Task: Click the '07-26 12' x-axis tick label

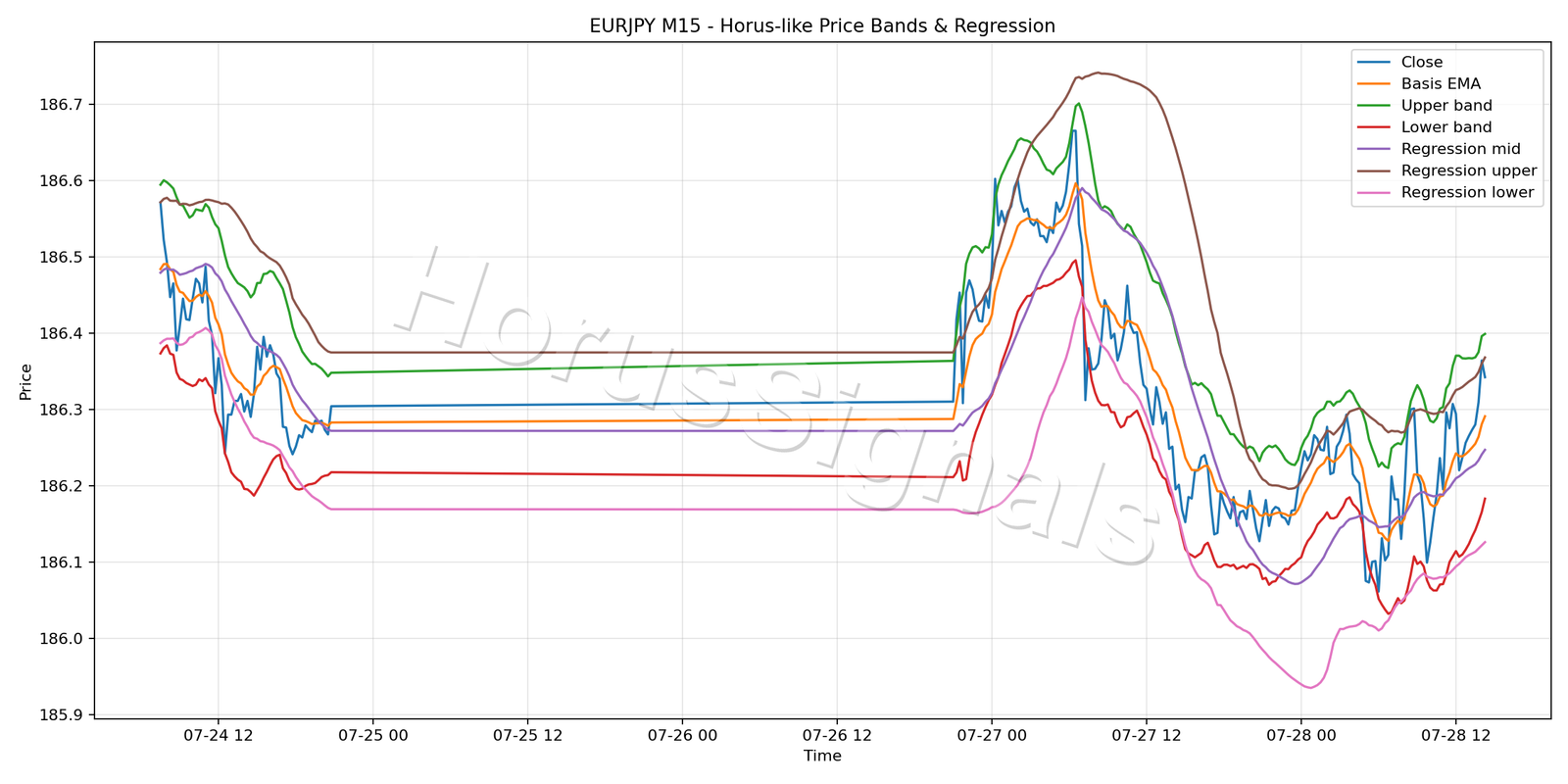Action: tap(837, 735)
